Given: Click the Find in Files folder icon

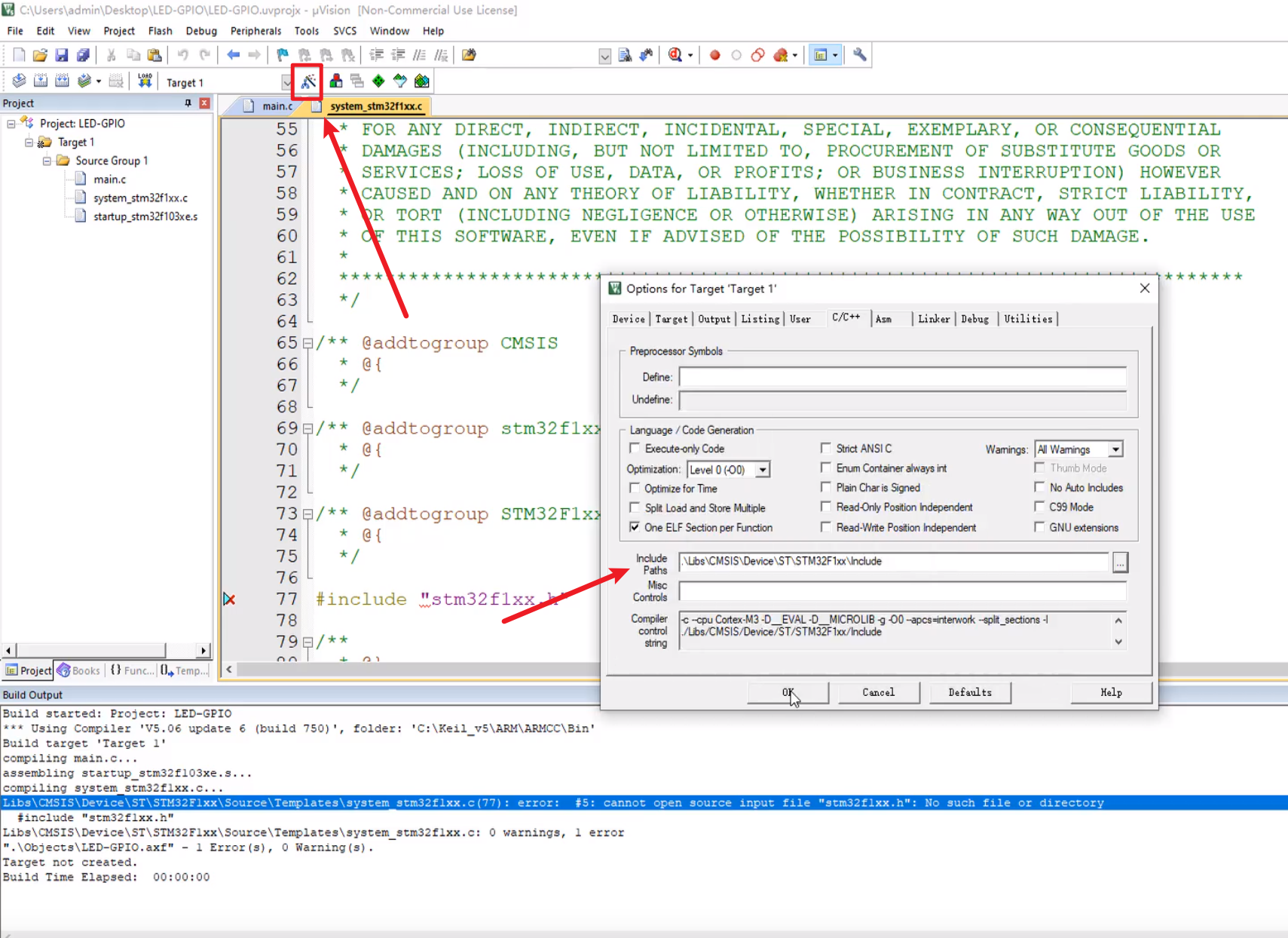Looking at the screenshot, I should (x=469, y=55).
